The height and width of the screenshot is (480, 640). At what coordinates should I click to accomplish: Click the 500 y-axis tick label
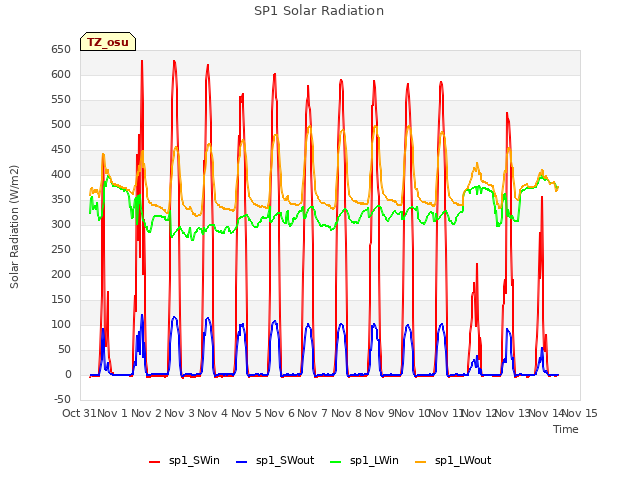click(61, 124)
